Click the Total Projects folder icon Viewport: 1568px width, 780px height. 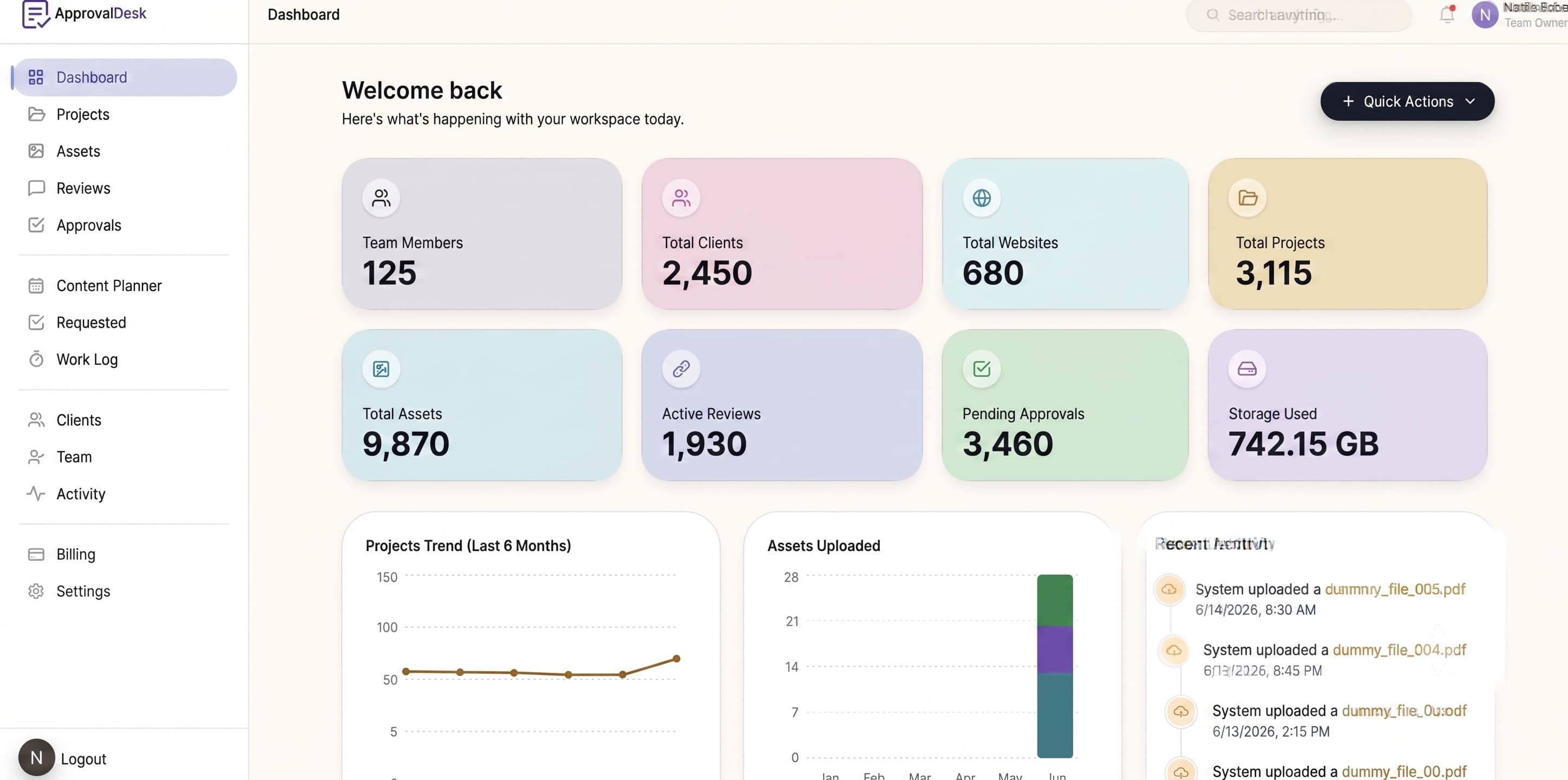pyautogui.click(x=1247, y=198)
